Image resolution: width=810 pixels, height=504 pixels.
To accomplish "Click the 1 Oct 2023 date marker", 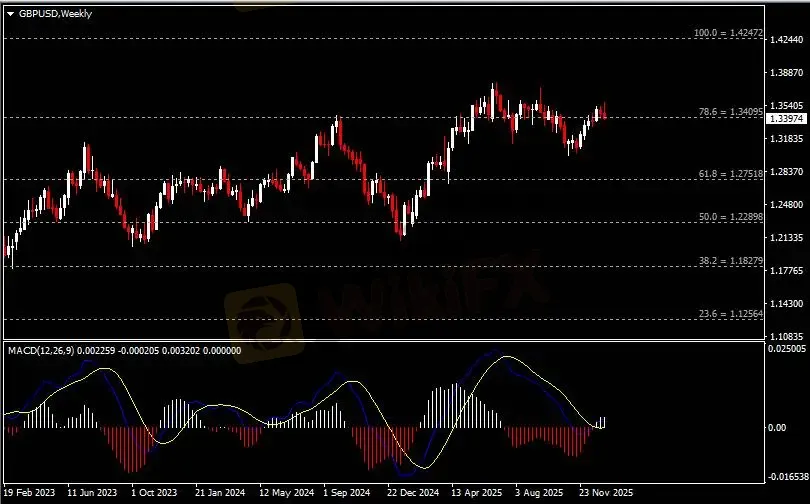I will click(153, 493).
